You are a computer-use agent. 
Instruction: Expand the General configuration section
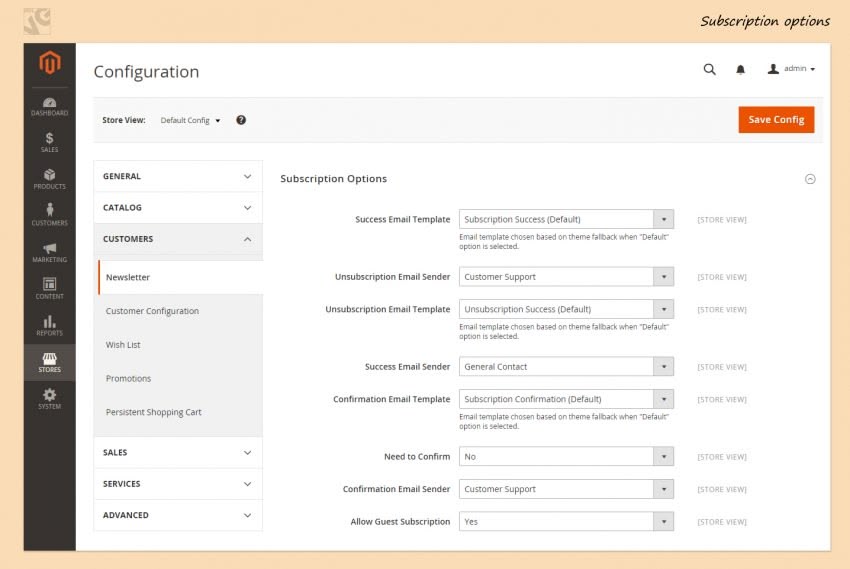[178, 176]
